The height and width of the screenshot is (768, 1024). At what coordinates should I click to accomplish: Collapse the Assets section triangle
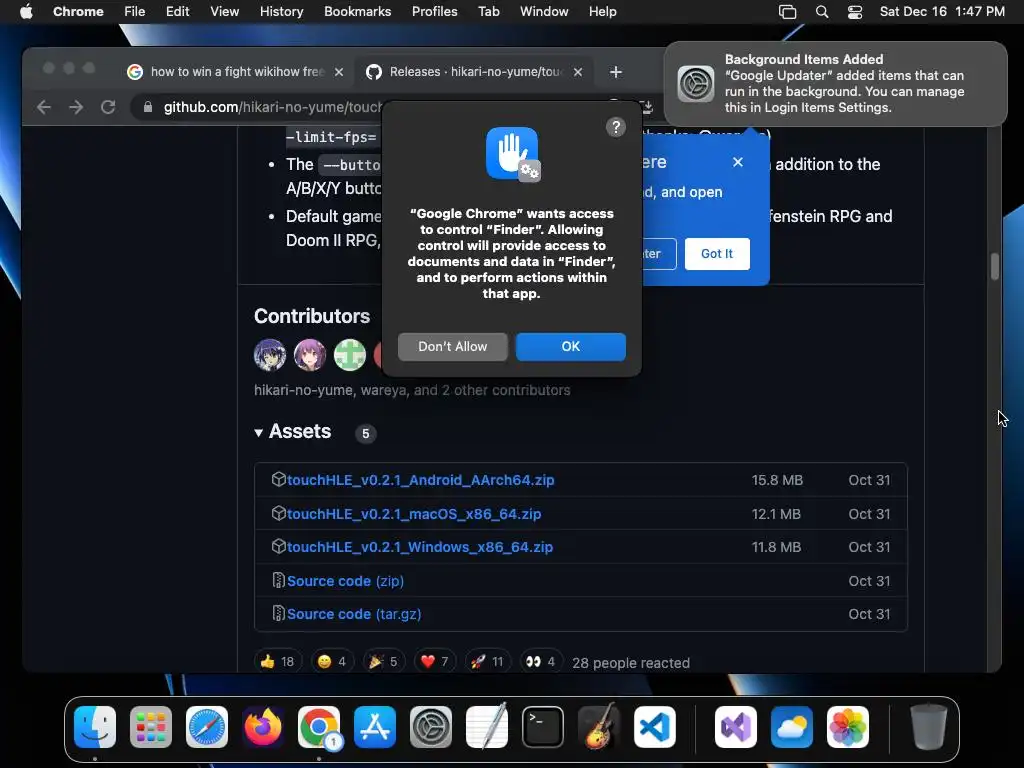coord(259,432)
